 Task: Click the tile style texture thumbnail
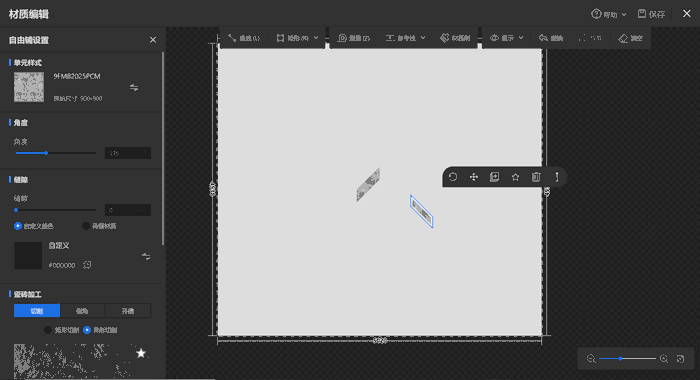[29, 87]
